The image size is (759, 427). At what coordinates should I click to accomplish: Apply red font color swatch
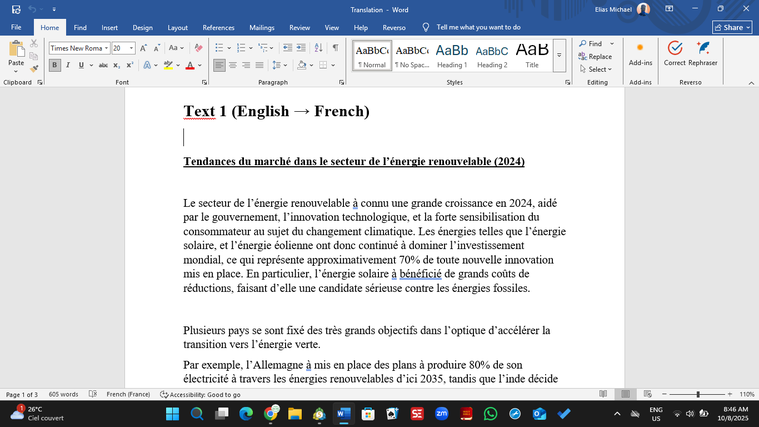(190, 65)
